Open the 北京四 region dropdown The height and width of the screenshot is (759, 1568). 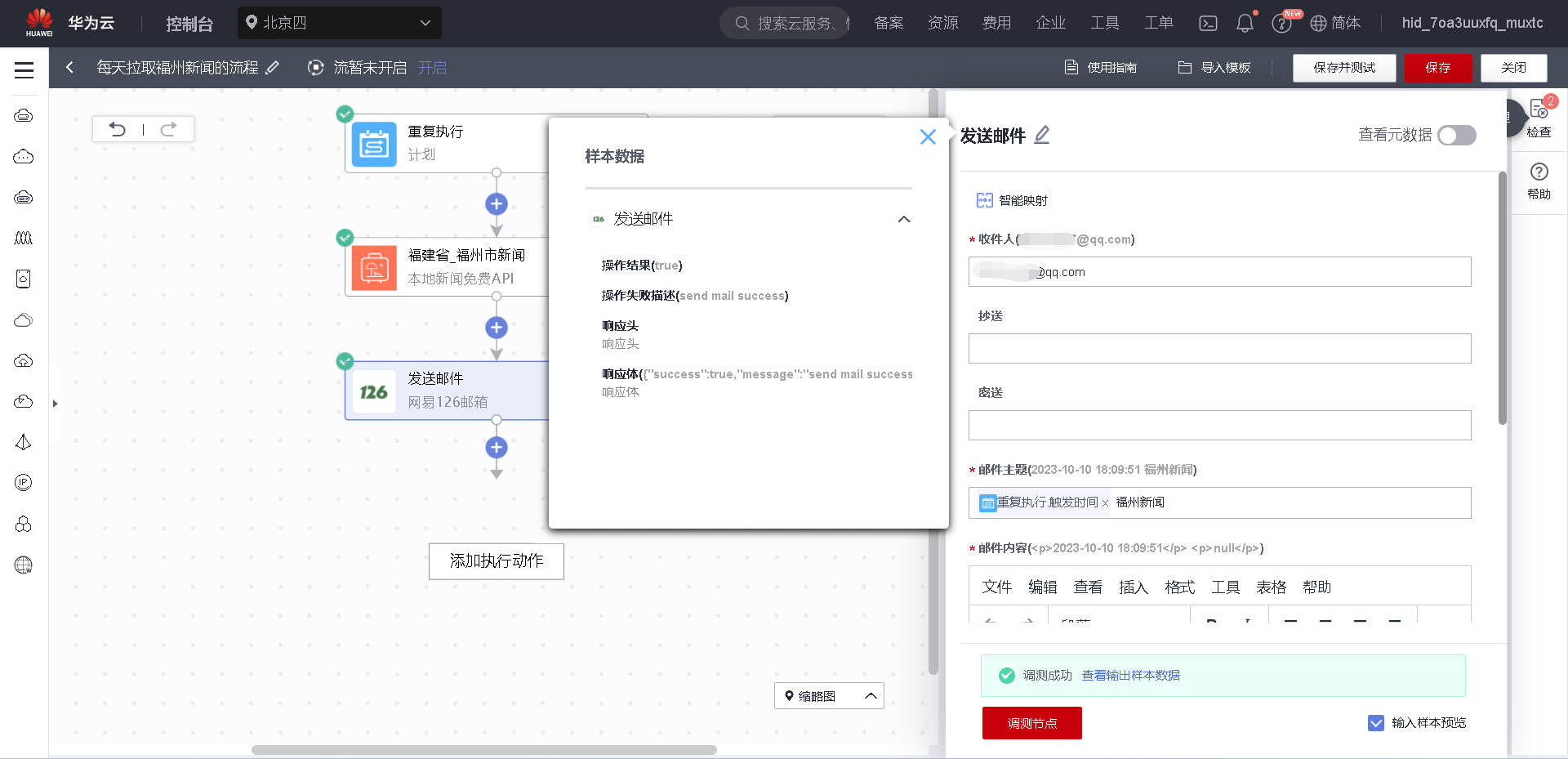339,23
